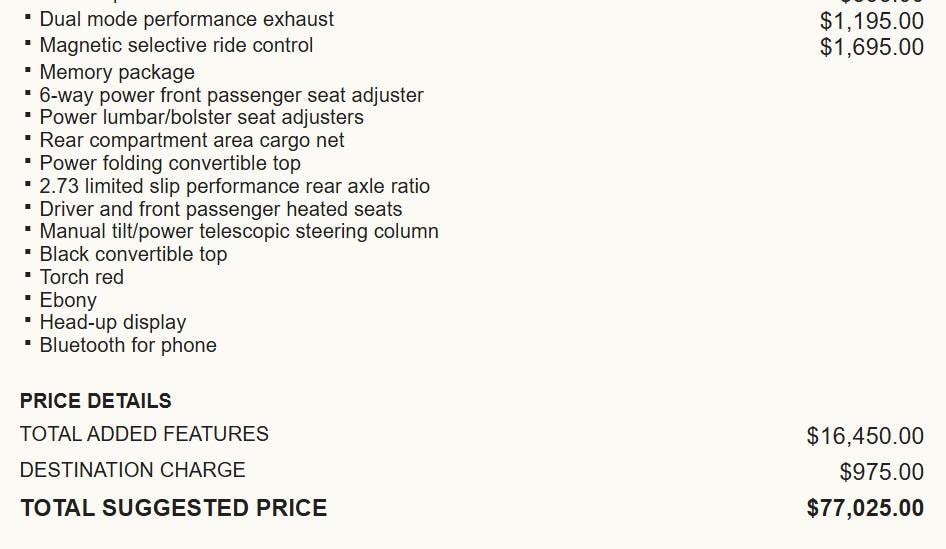Select the Black convertible top item
The width and height of the screenshot is (946, 549).
tap(133, 254)
